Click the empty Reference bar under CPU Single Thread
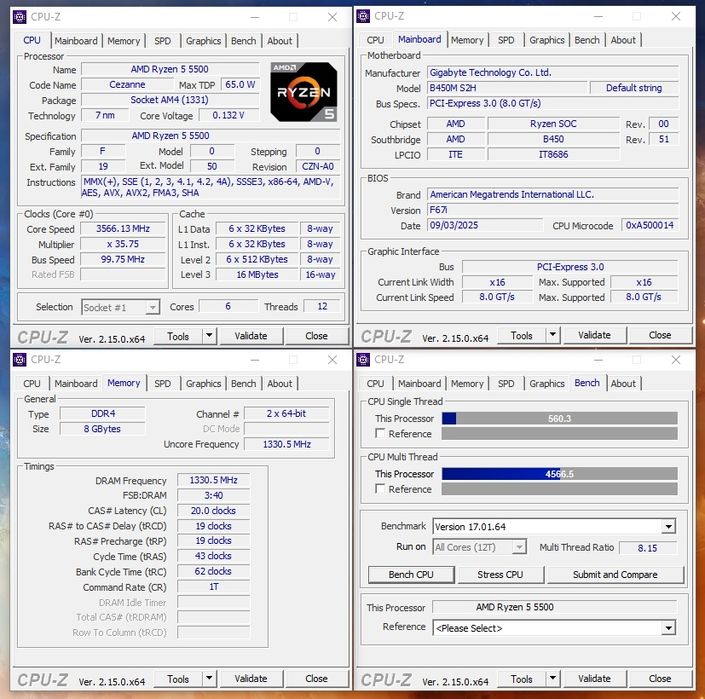The height and width of the screenshot is (699, 705). coord(559,433)
